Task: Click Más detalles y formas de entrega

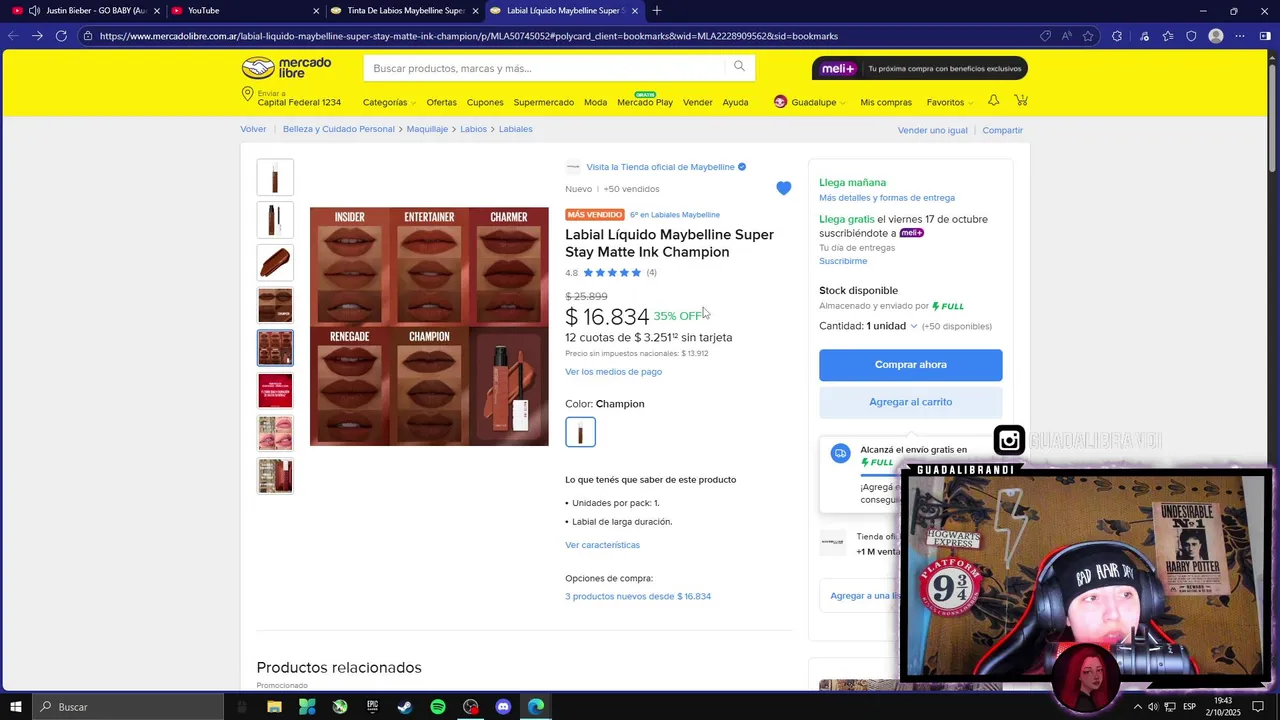Action: pyautogui.click(x=887, y=198)
